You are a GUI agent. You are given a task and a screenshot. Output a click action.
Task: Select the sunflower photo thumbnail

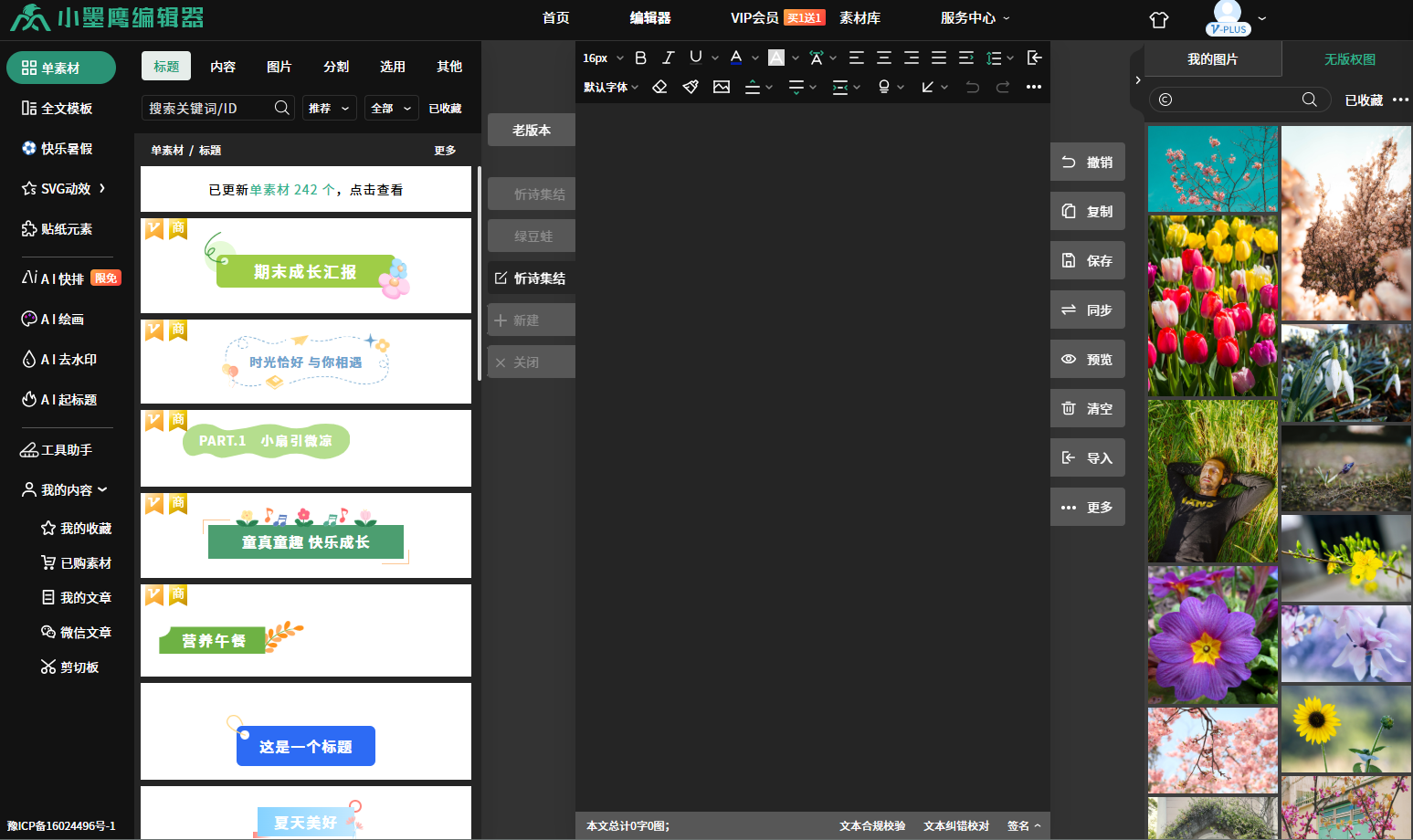pyautogui.click(x=1346, y=729)
